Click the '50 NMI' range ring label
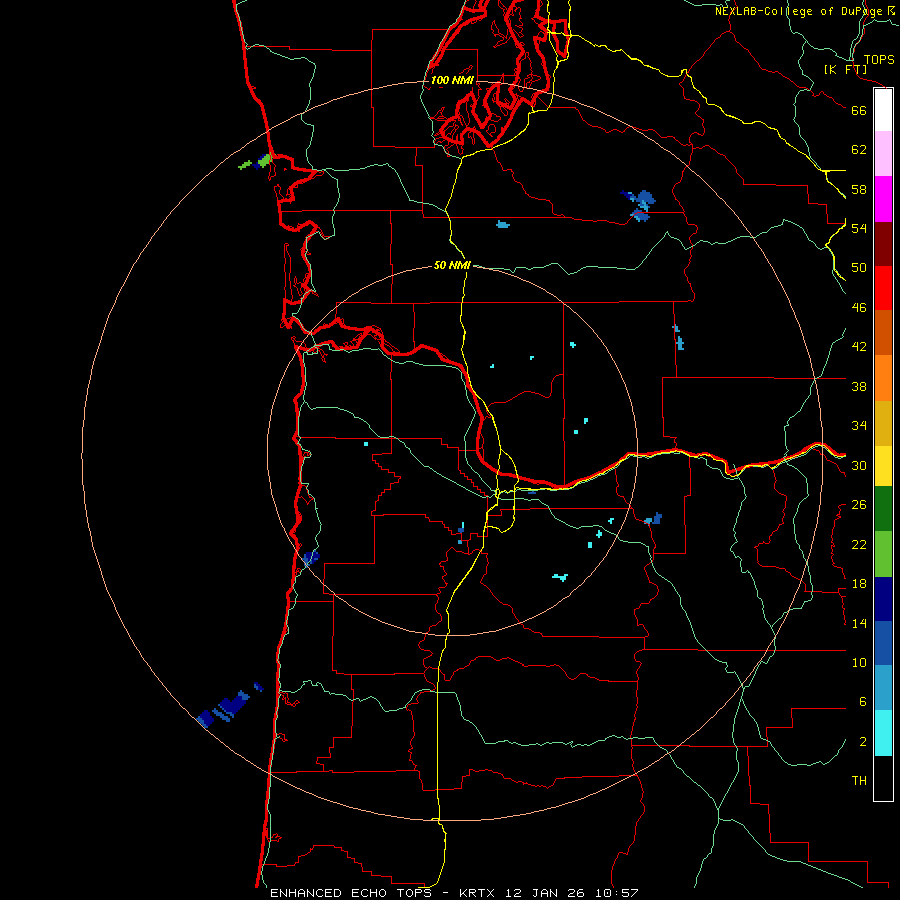The image size is (900, 900). [x=452, y=265]
